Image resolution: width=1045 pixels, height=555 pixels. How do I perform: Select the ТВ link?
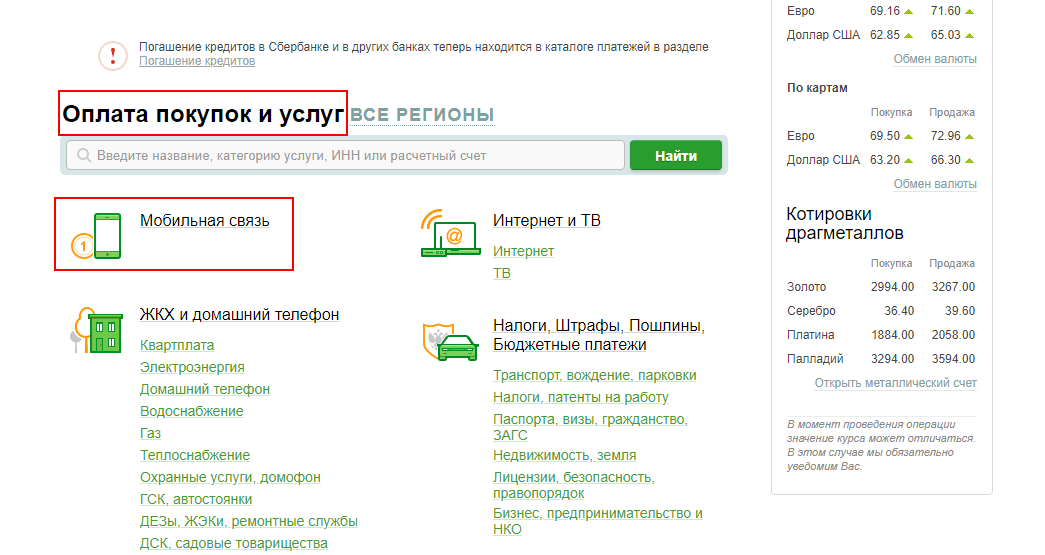tap(501, 273)
